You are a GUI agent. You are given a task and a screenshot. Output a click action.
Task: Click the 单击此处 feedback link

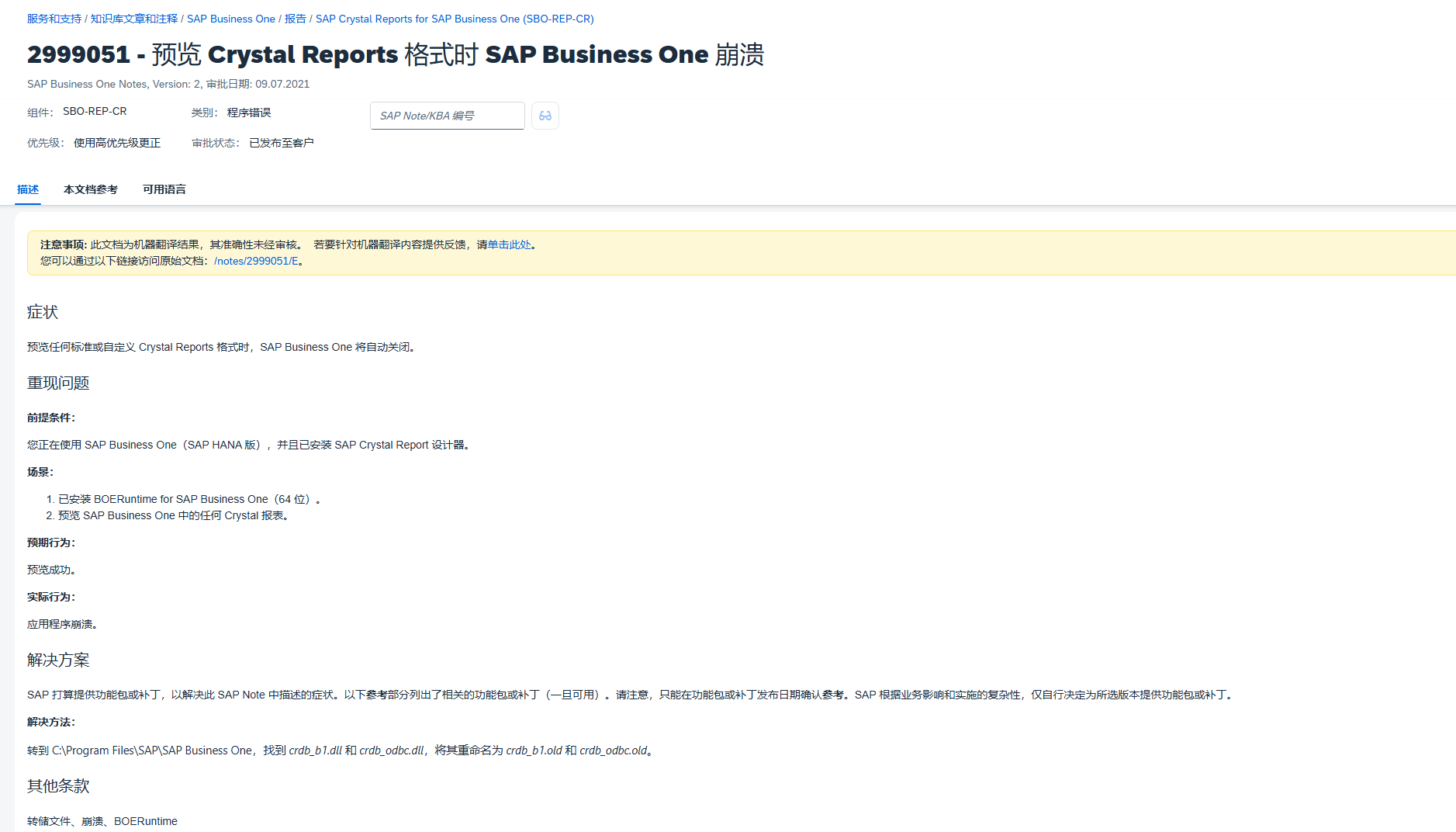click(x=510, y=244)
